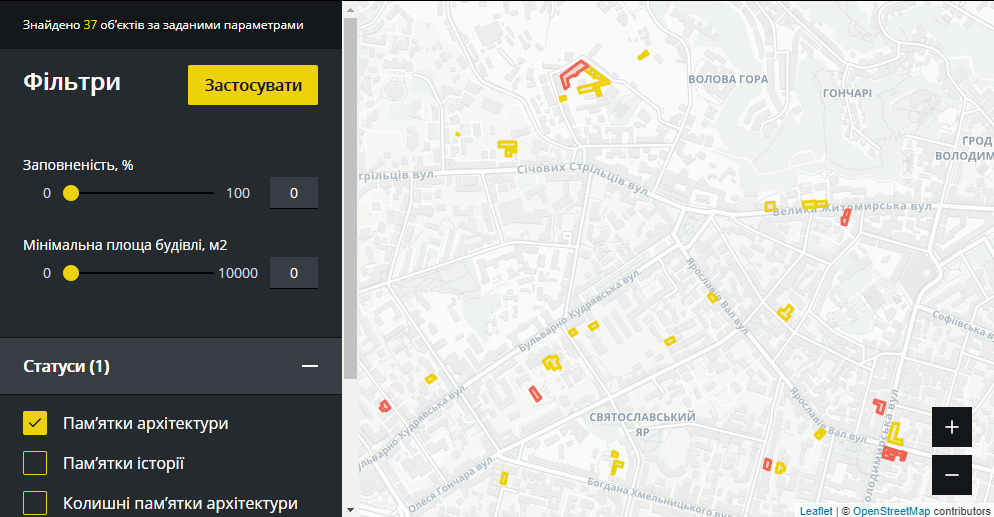The image size is (994, 517).
Task: Open the Leaflet attribution link
Action: click(815, 511)
